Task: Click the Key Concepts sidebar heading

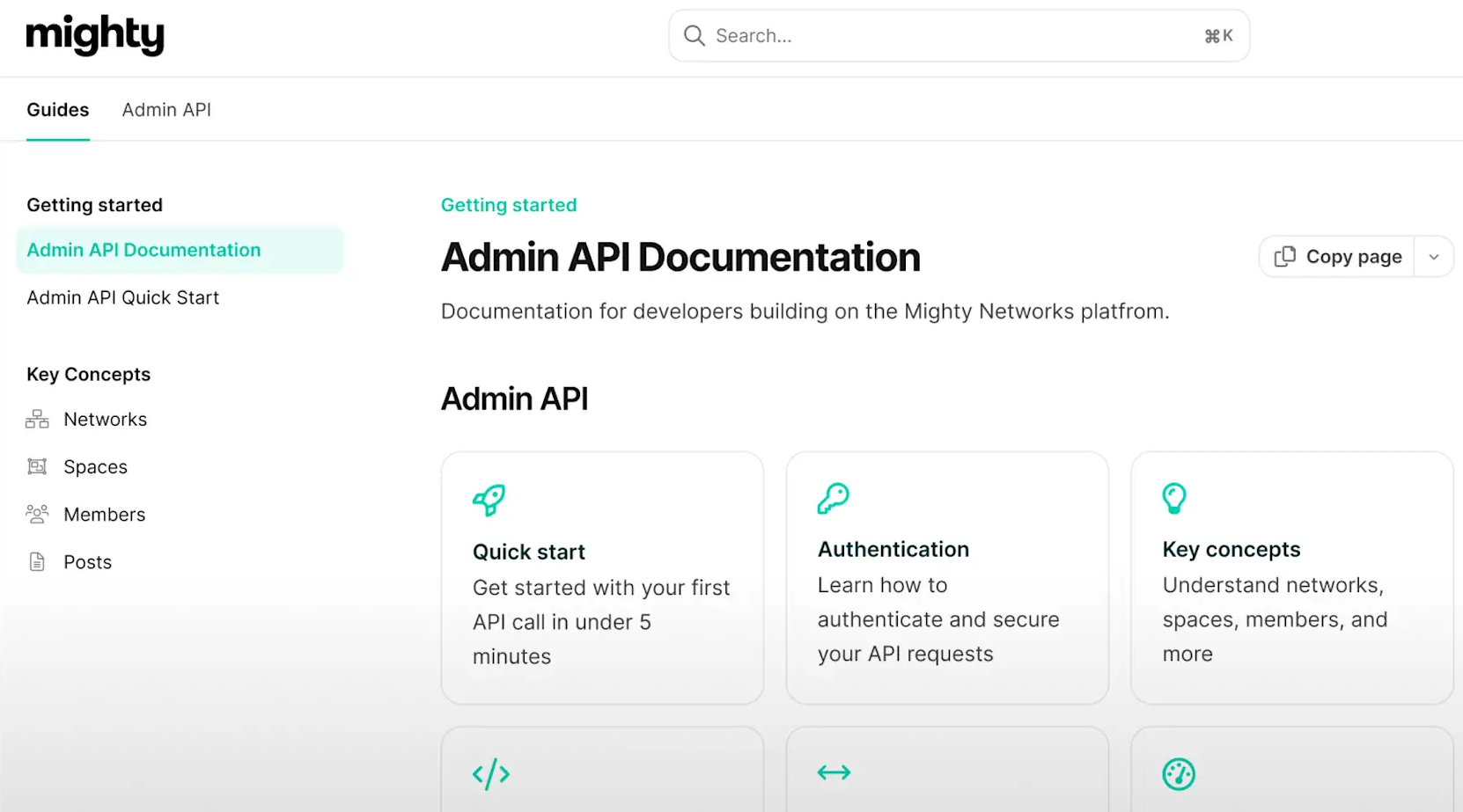Action: [88, 374]
